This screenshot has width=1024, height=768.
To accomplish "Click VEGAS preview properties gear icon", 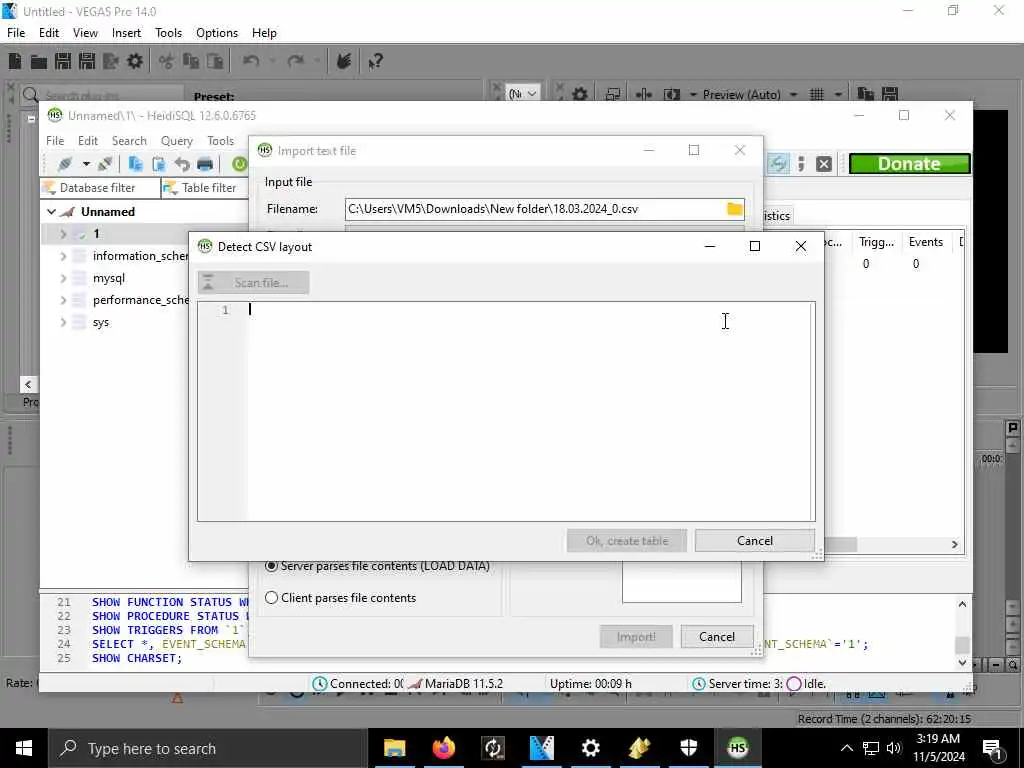I will tap(580, 95).
